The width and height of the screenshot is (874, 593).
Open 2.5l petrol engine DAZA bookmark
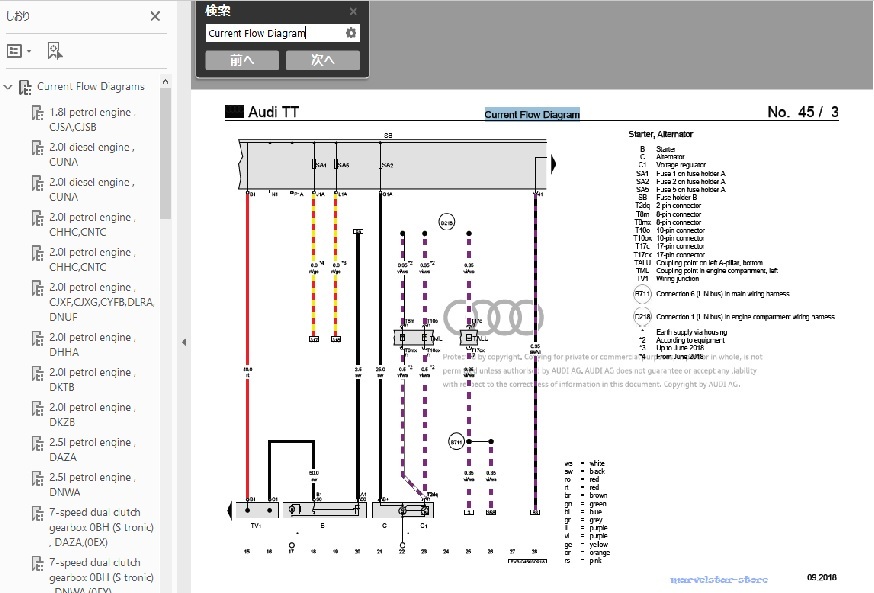pos(92,450)
